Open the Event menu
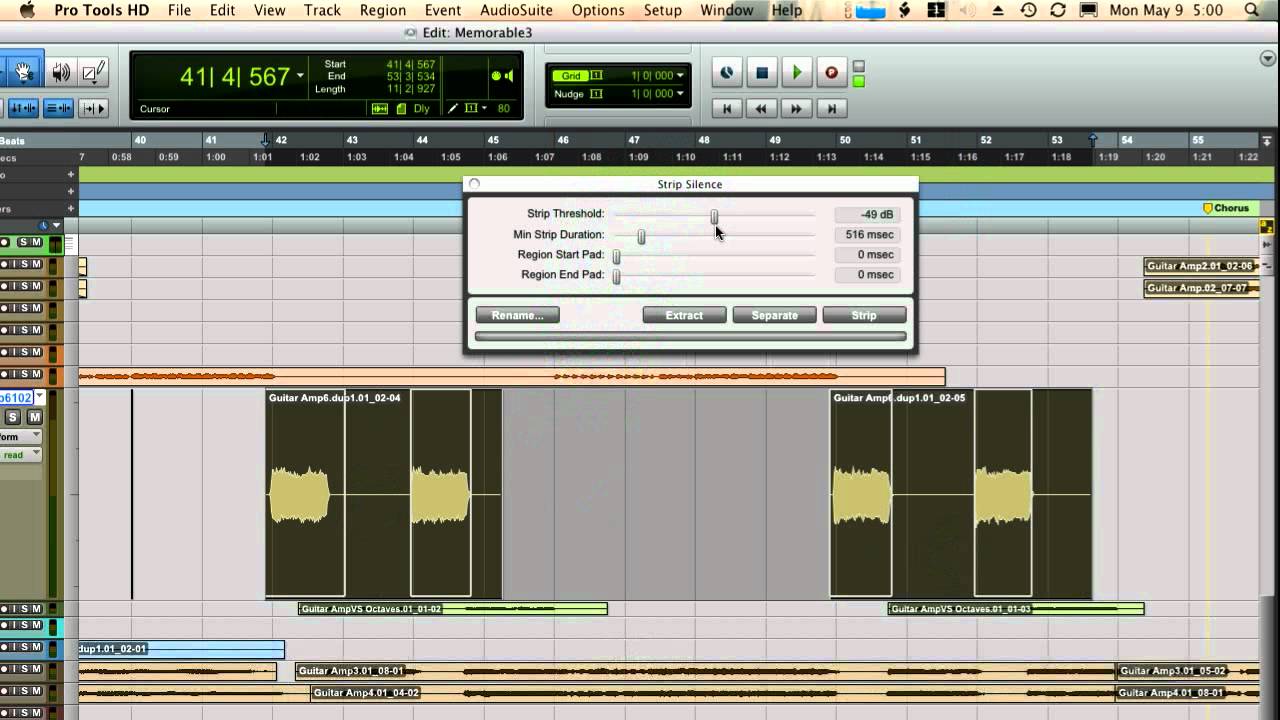Image resolution: width=1280 pixels, height=720 pixels. (x=443, y=10)
